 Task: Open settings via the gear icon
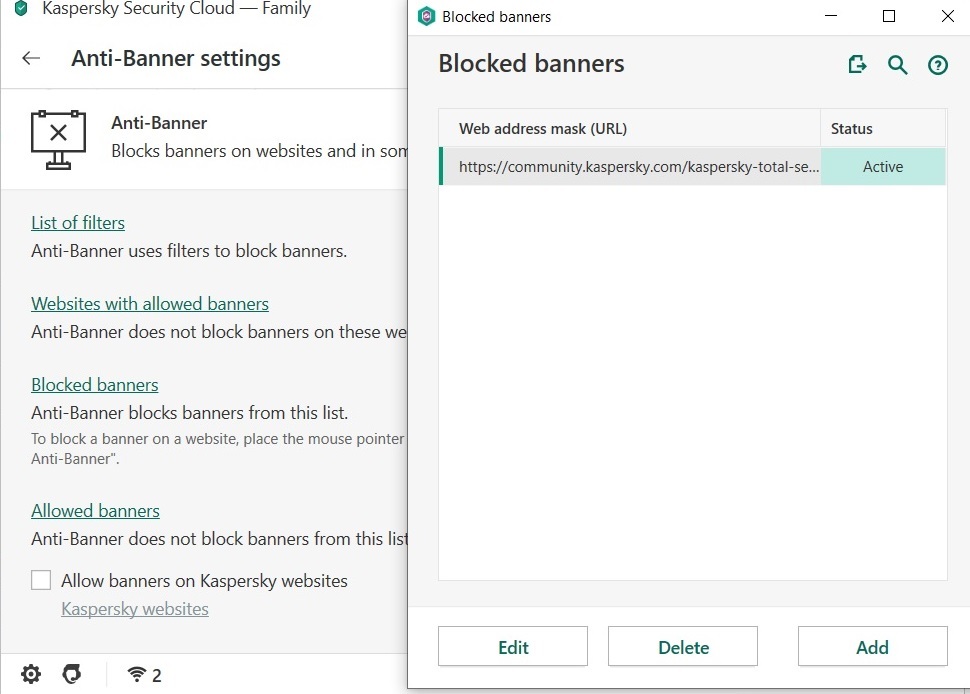click(x=31, y=674)
